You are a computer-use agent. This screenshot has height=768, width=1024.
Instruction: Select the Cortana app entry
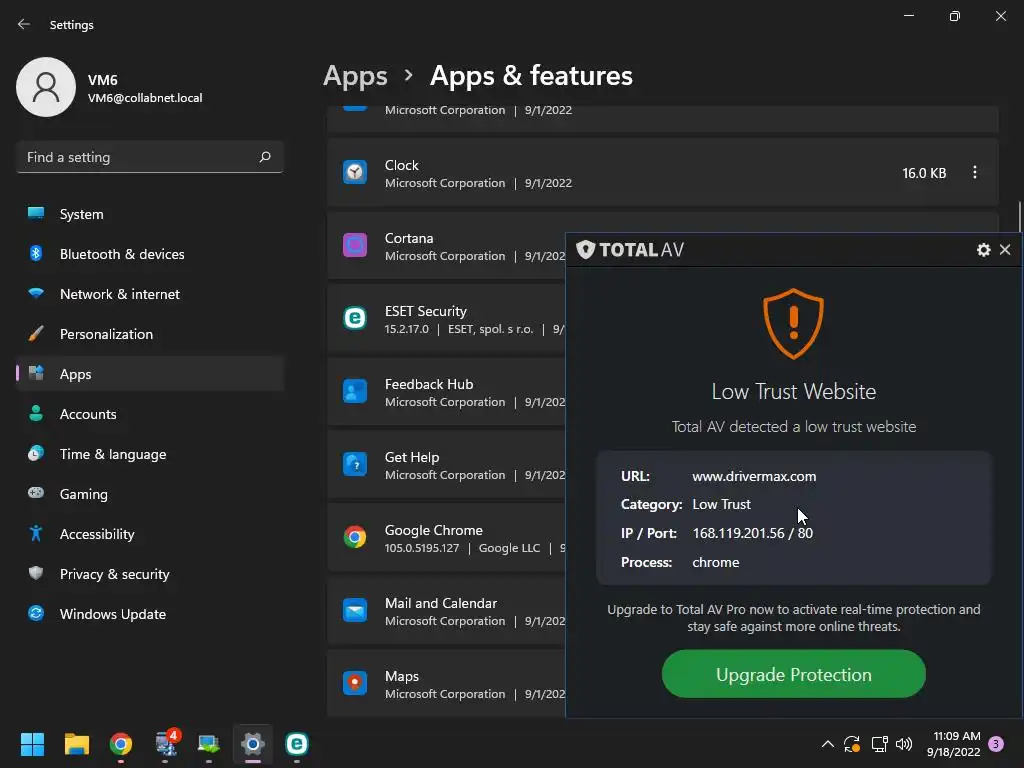(x=447, y=246)
